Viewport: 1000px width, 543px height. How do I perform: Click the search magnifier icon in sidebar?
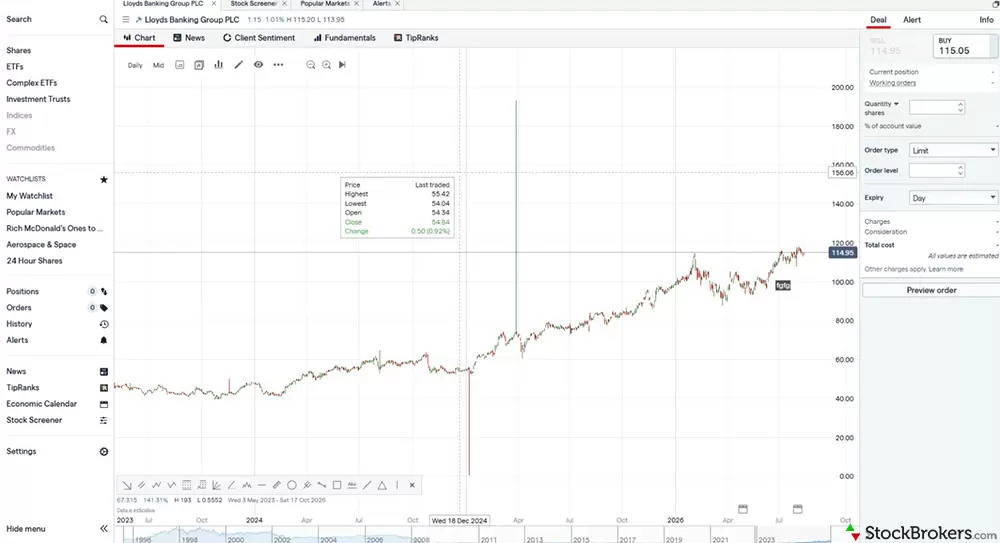coord(103,20)
